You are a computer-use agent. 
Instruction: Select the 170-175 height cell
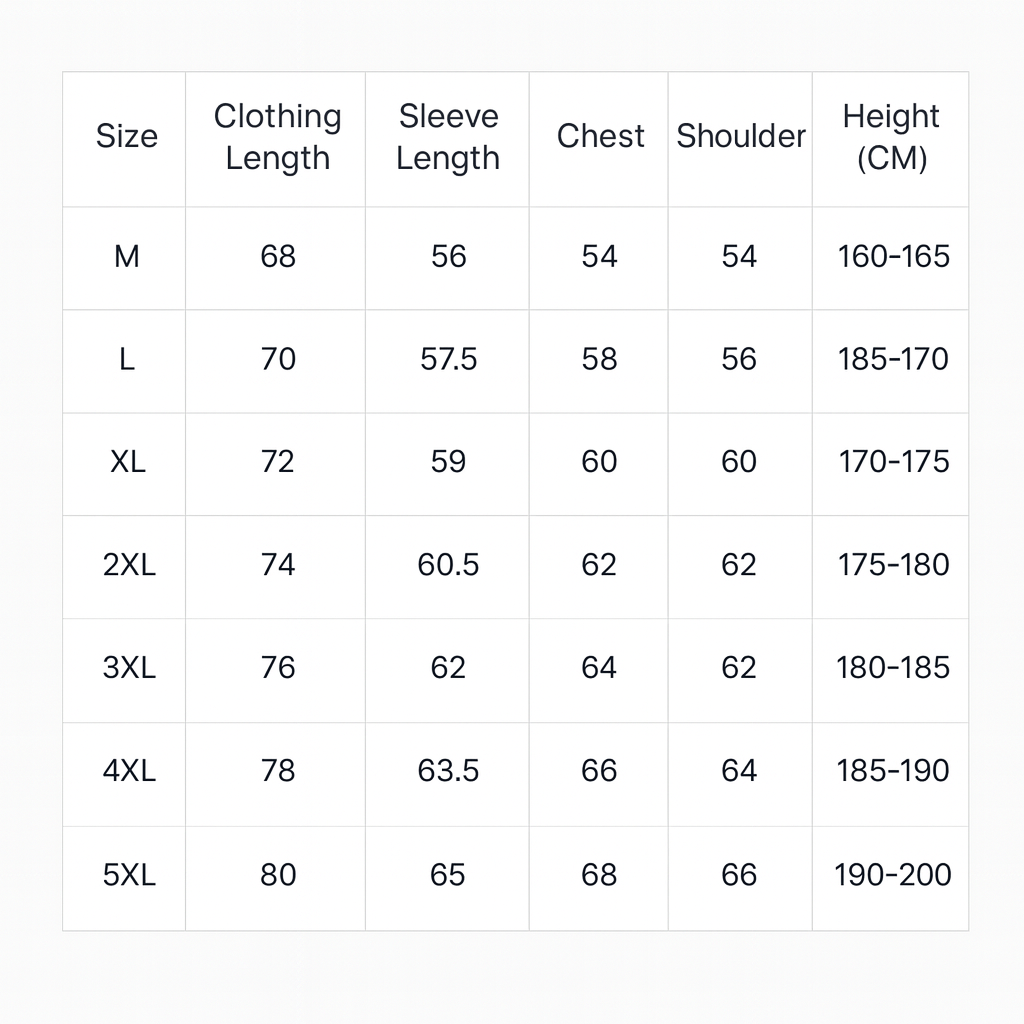pos(893,462)
